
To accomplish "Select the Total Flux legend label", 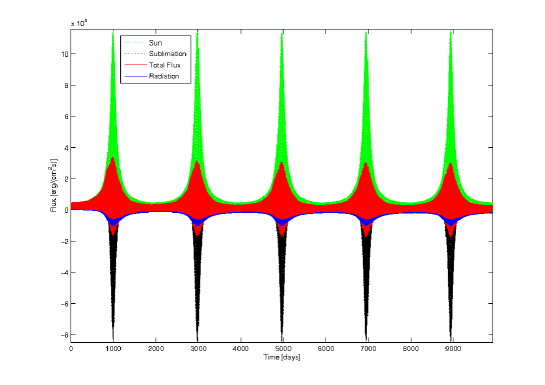I will click(165, 65).
